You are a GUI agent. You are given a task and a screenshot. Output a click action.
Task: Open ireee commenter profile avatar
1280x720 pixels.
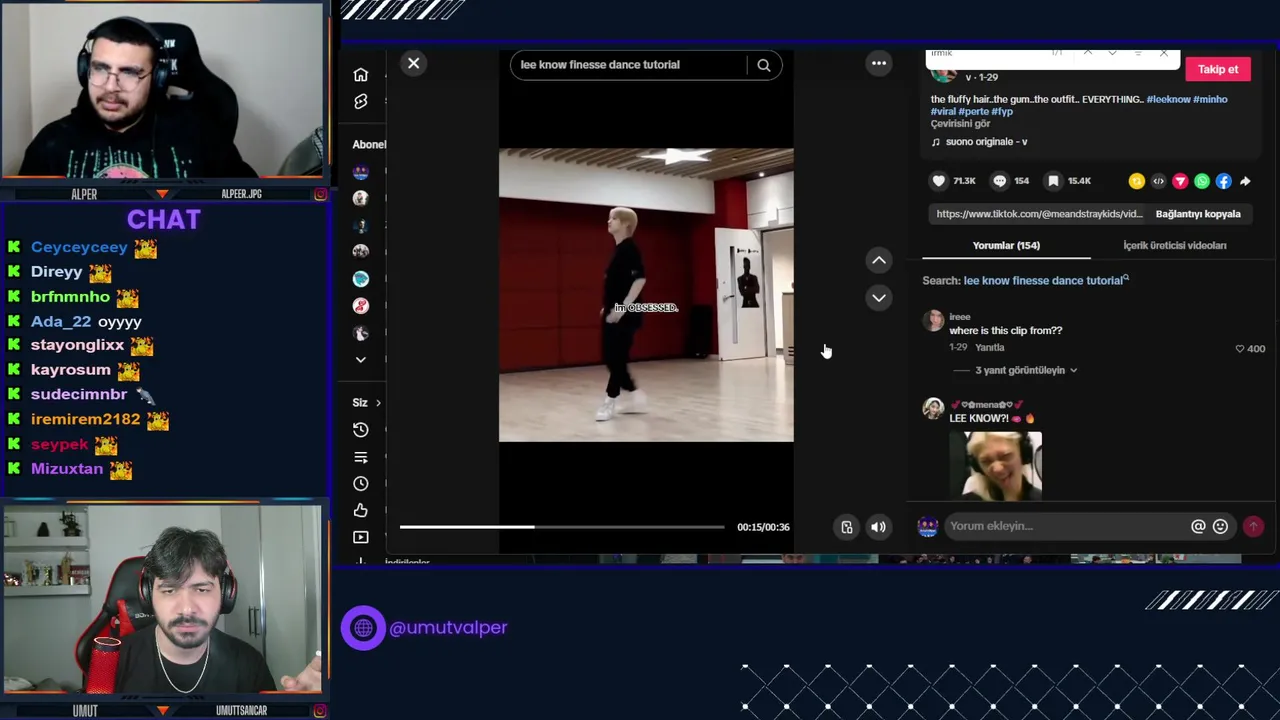coord(933,320)
